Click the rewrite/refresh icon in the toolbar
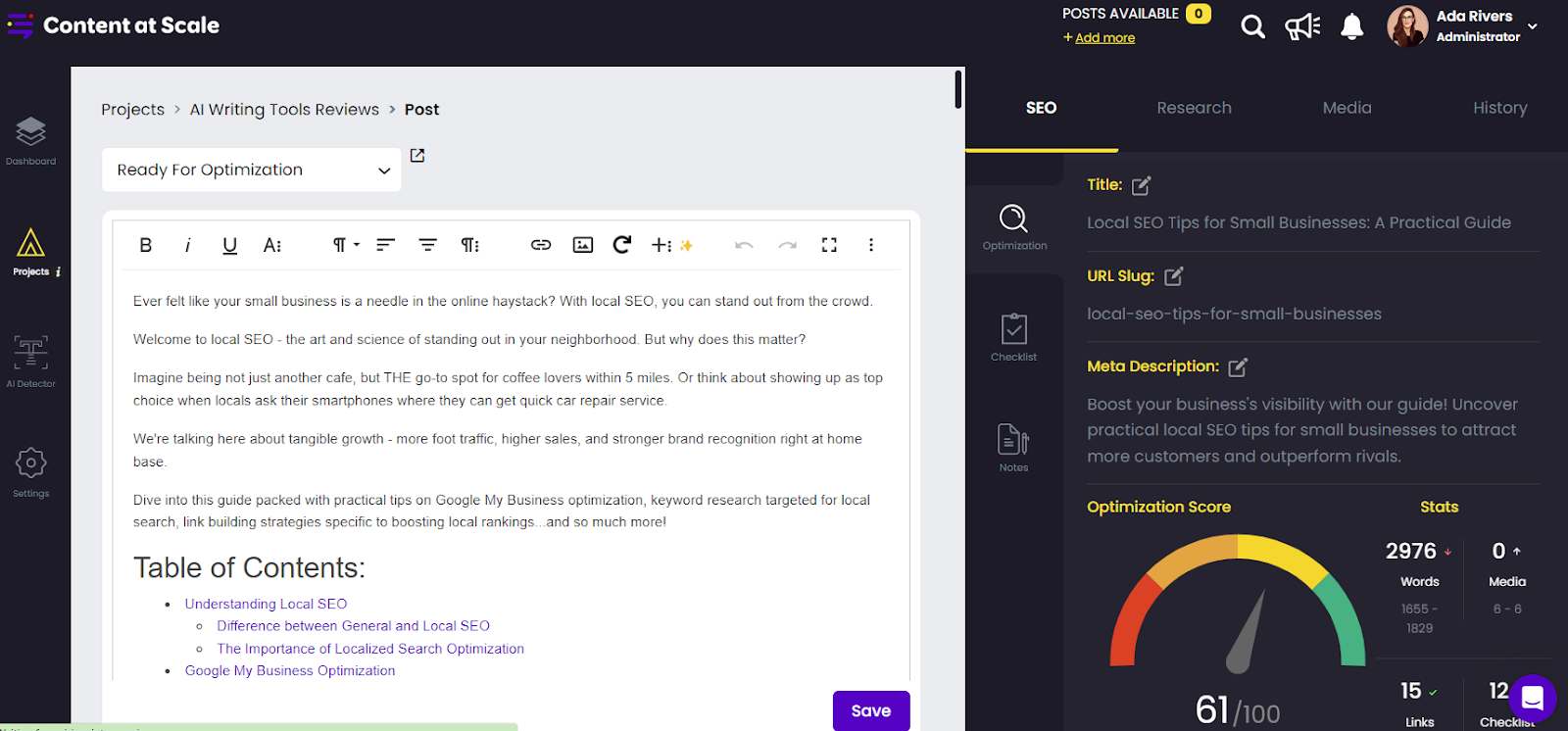The image size is (1568, 731). 622,245
